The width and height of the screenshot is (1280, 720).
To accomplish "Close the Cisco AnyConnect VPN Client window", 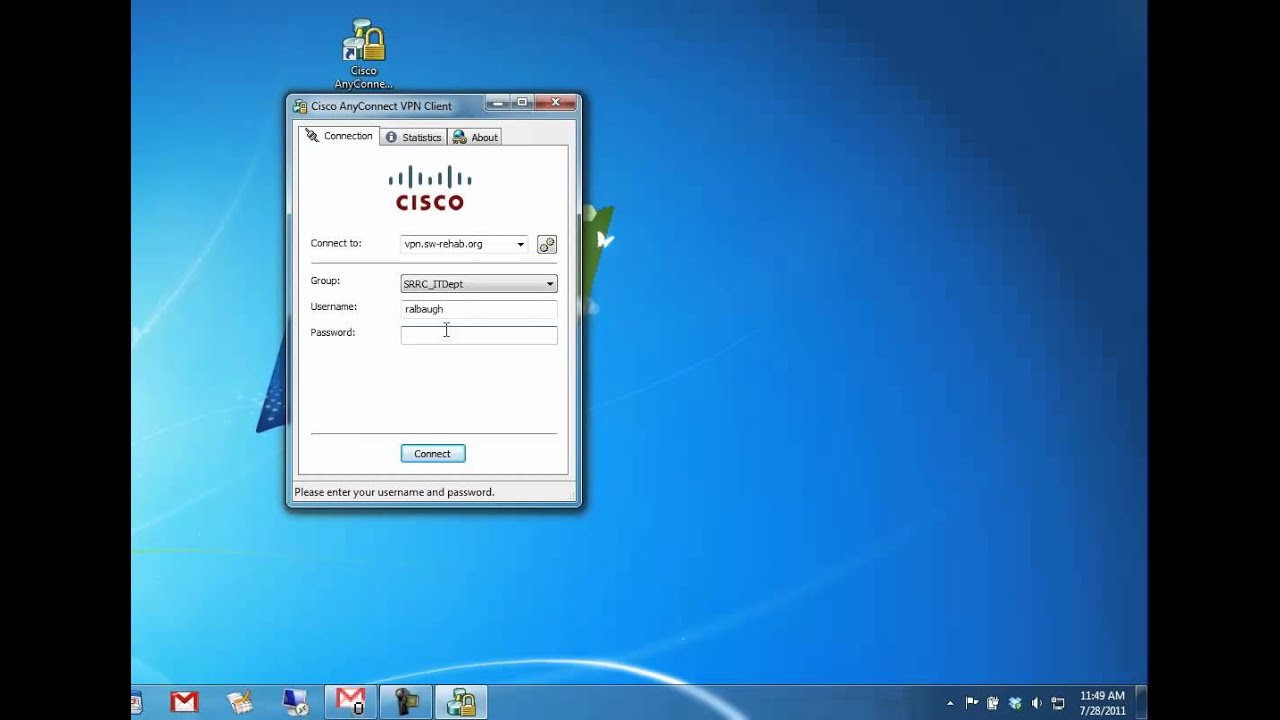I will (x=555, y=102).
